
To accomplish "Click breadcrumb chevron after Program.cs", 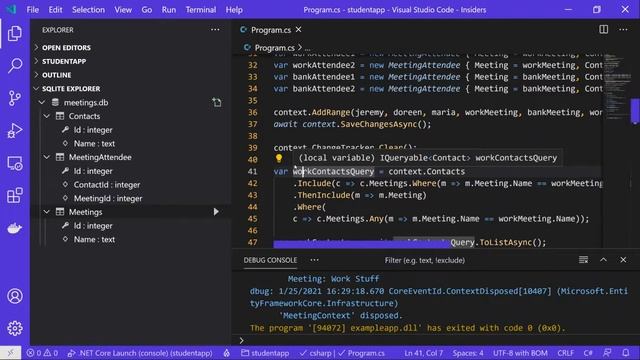I will click(x=300, y=48).
